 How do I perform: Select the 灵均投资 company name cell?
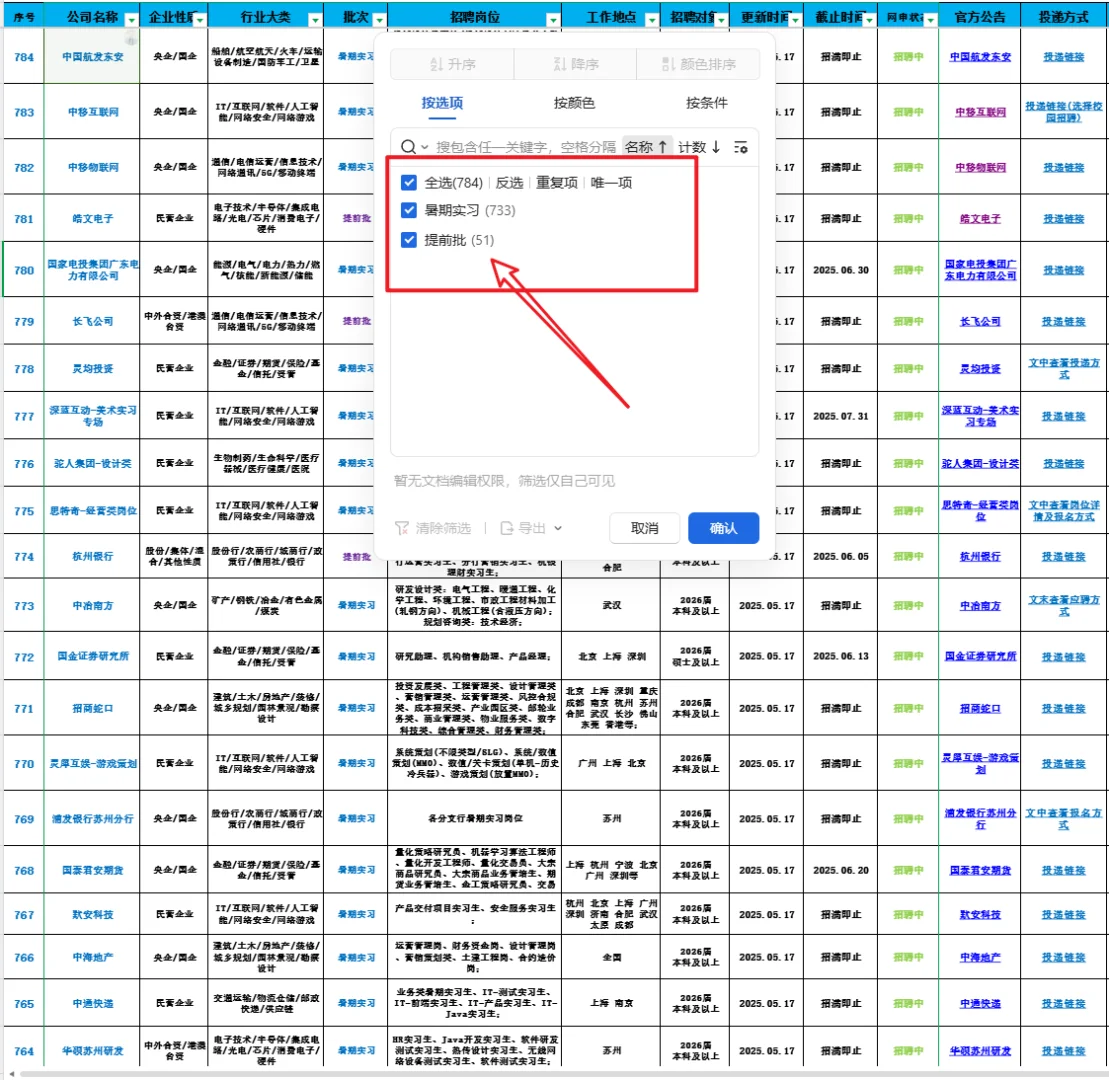[92, 368]
